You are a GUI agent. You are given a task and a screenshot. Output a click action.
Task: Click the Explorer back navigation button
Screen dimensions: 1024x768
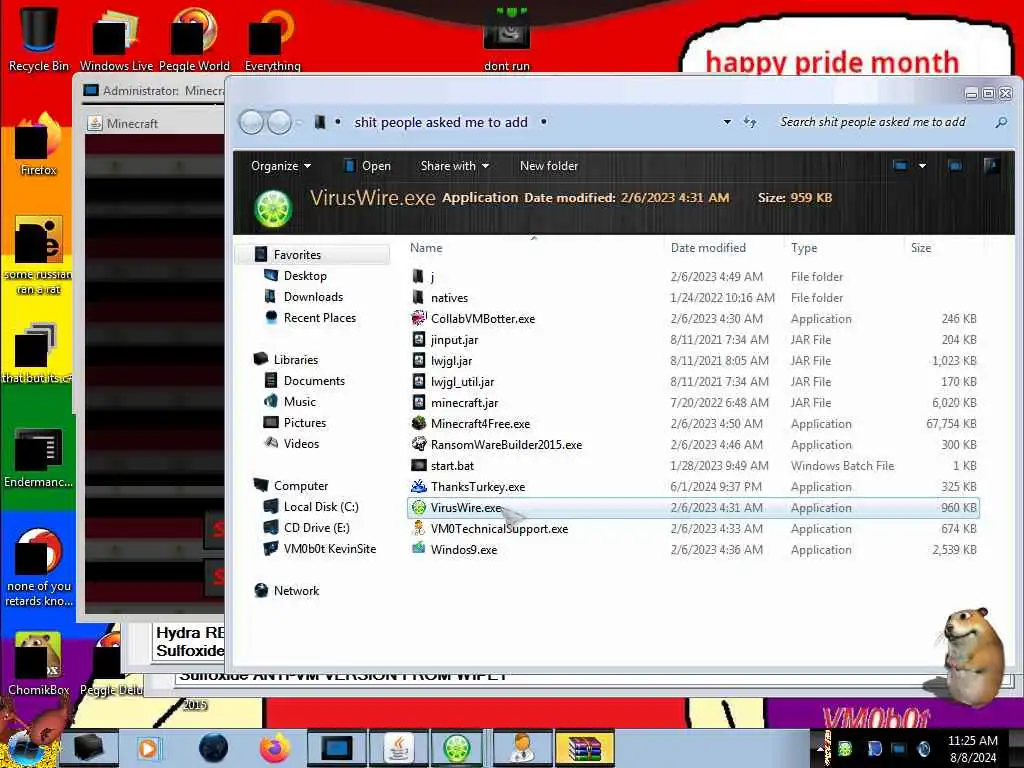click(251, 122)
